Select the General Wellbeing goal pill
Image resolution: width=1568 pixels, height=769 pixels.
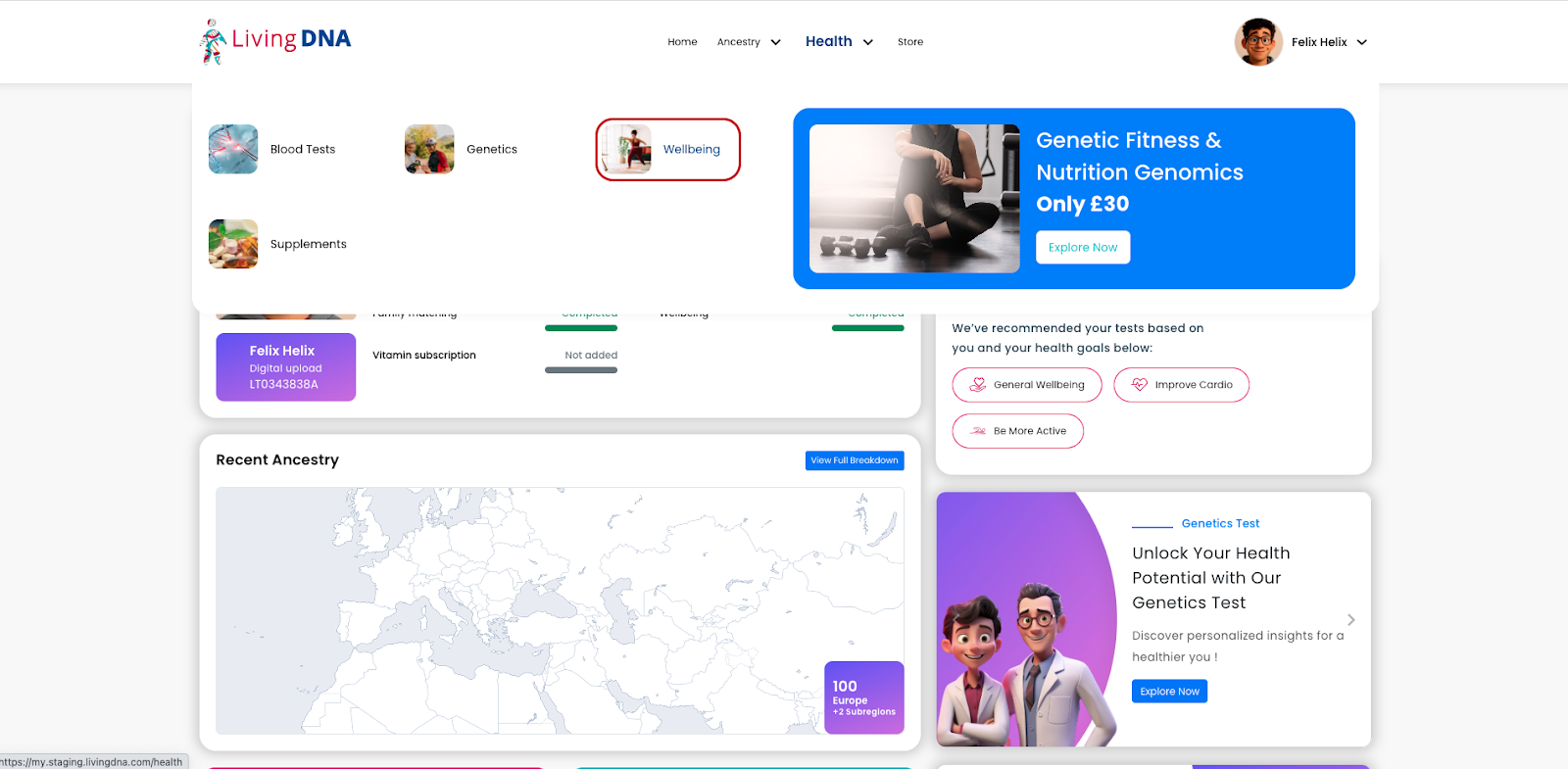[x=1027, y=385]
